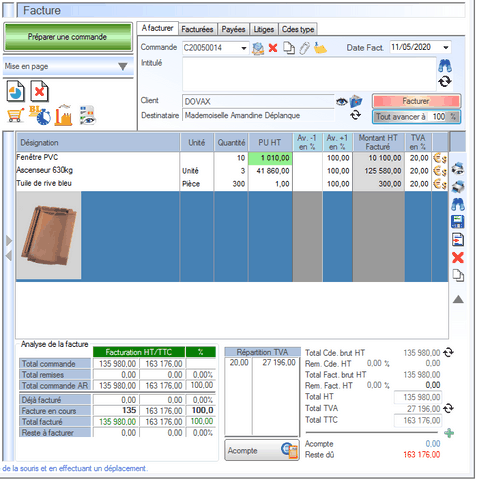Click the shopping cart icon

tap(15, 116)
